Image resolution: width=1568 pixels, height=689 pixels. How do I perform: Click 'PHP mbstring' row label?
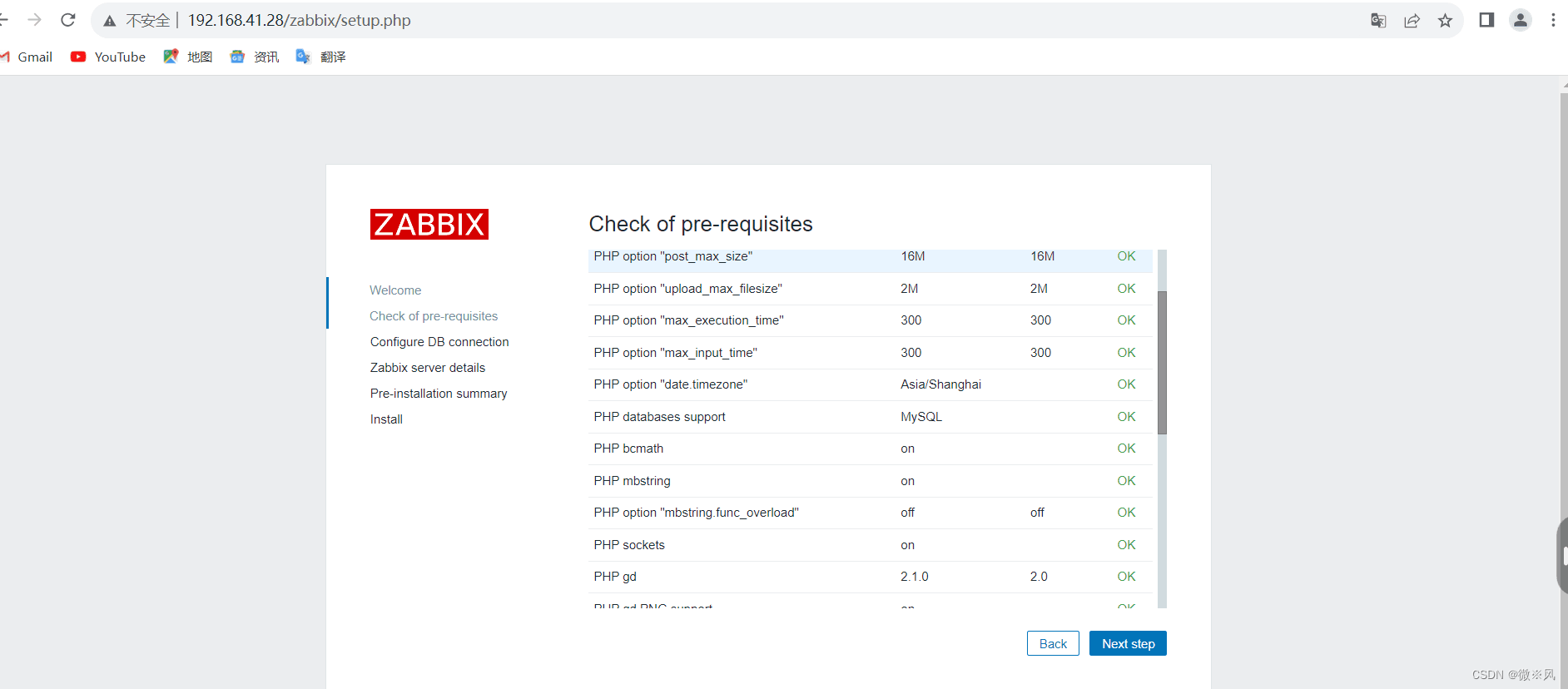[x=632, y=481]
